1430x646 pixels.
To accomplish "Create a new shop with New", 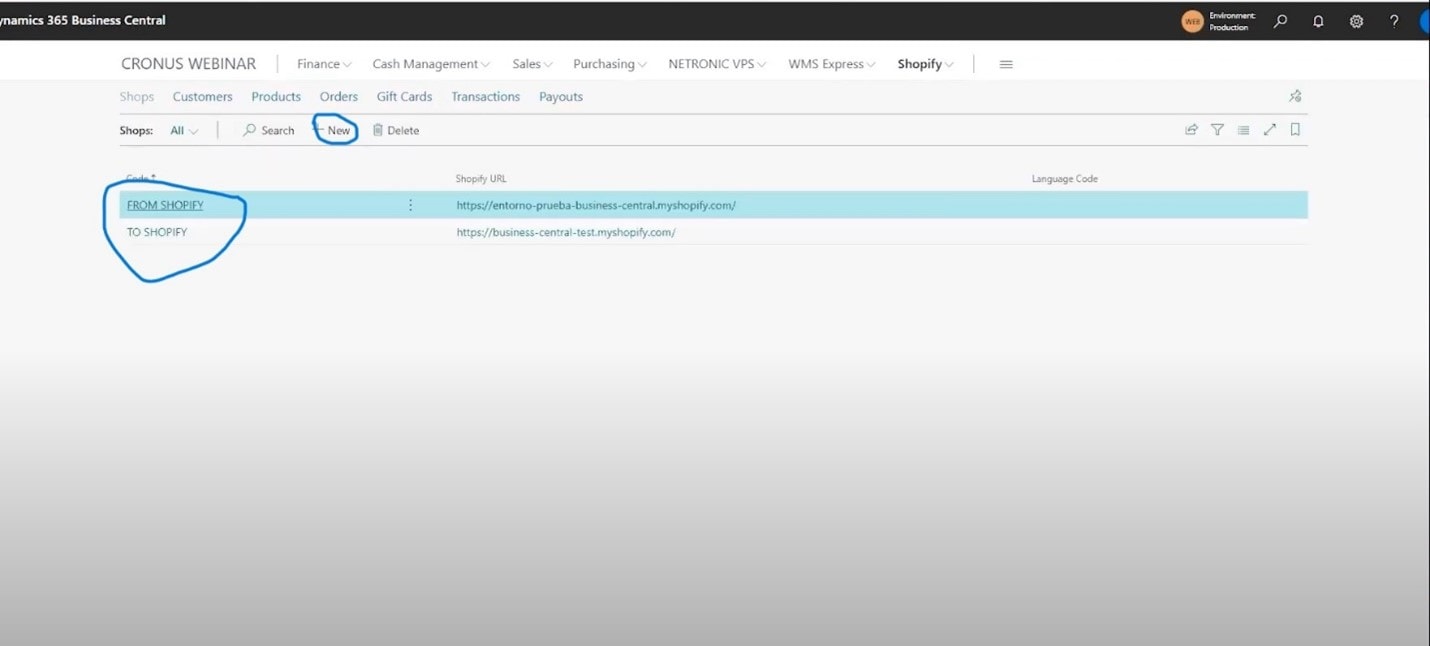I will click(333, 130).
